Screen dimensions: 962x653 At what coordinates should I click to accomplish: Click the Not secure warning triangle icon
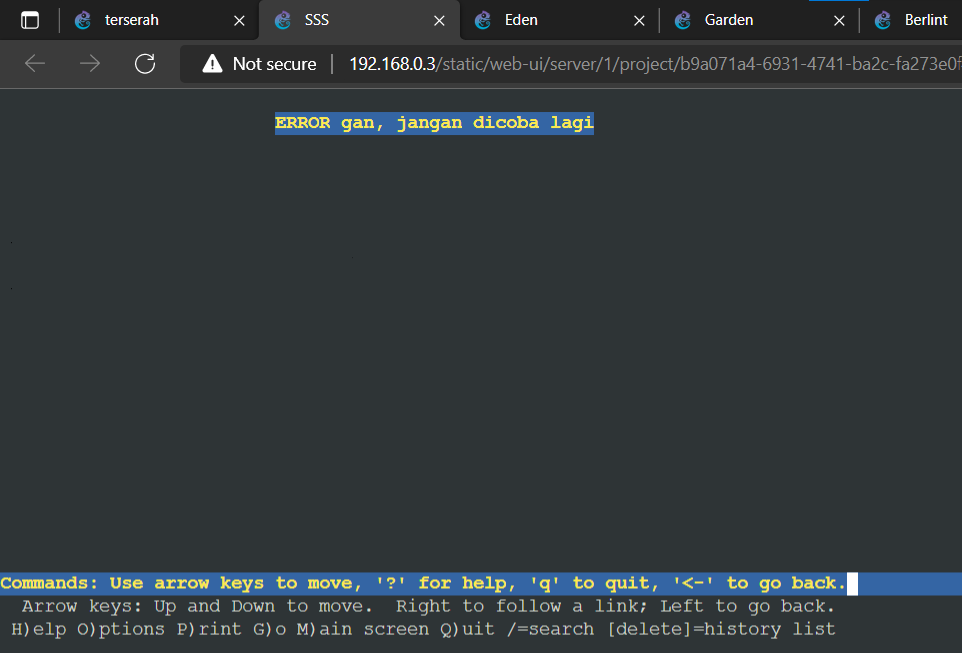click(212, 63)
